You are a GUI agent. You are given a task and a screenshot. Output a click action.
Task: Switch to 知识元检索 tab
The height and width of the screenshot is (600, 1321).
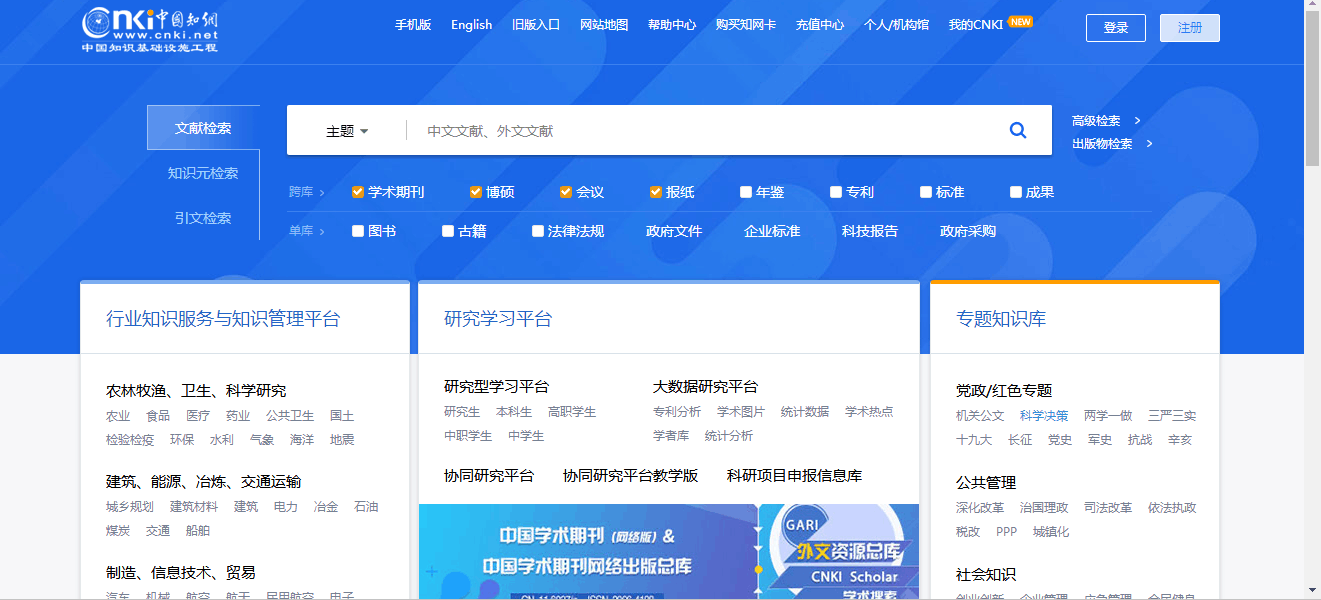pyautogui.click(x=203, y=173)
